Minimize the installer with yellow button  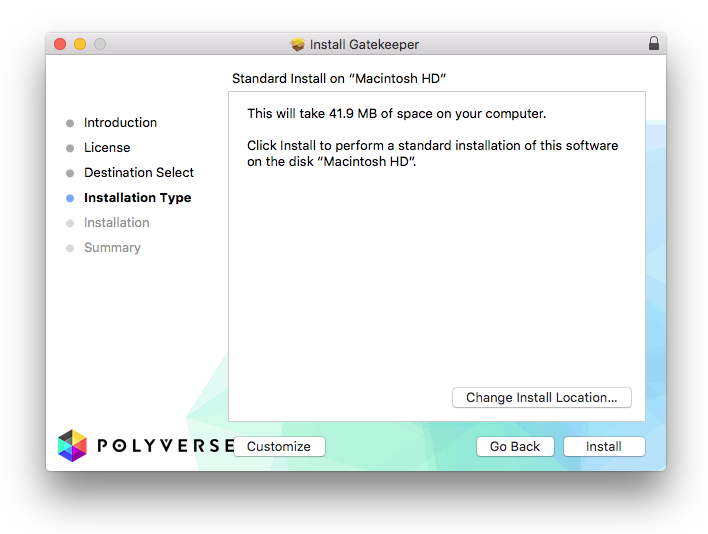(x=80, y=44)
